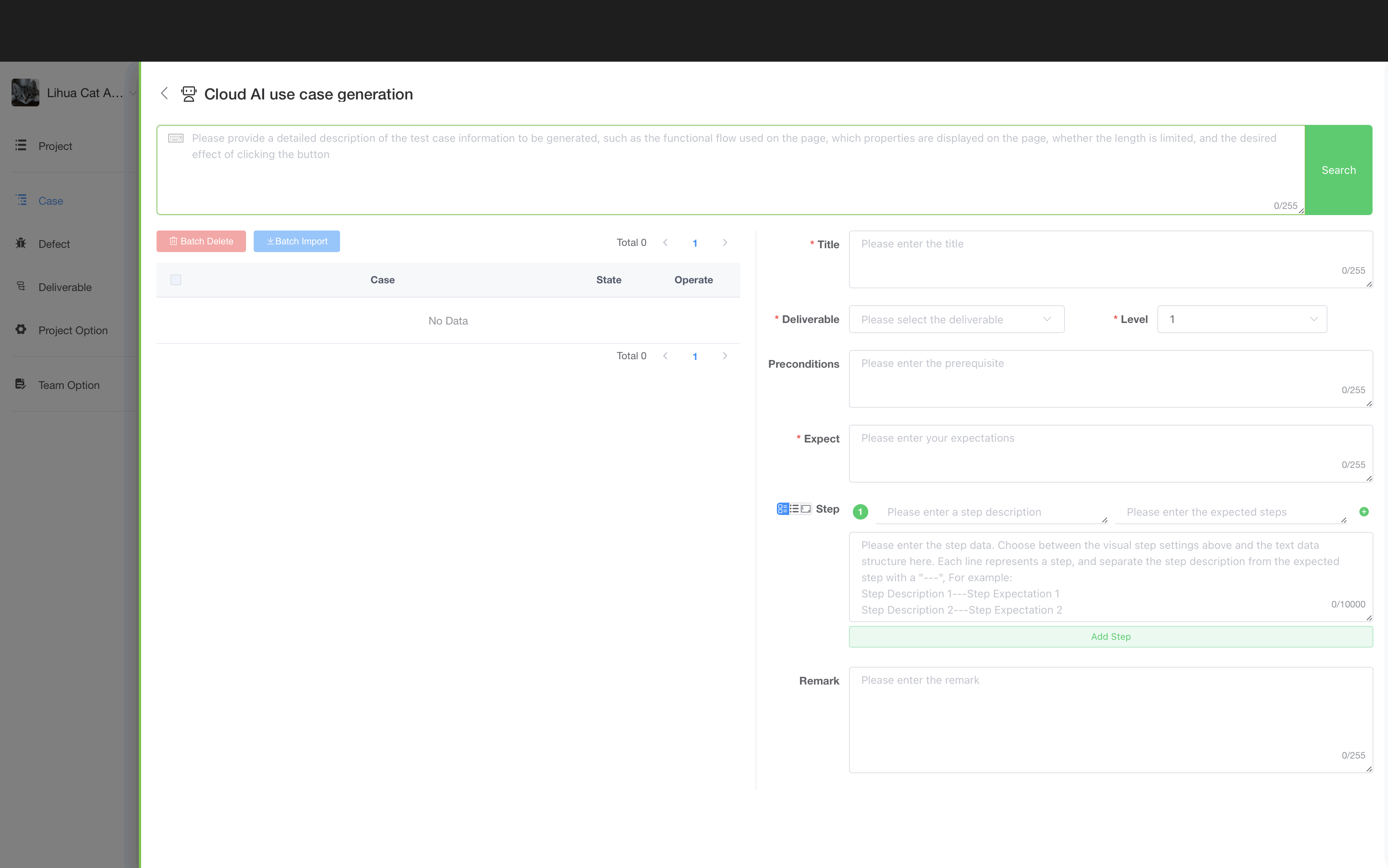The image size is (1388, 868).
Task: Open the Deliverable select dropdown
Action: point(956,319)
